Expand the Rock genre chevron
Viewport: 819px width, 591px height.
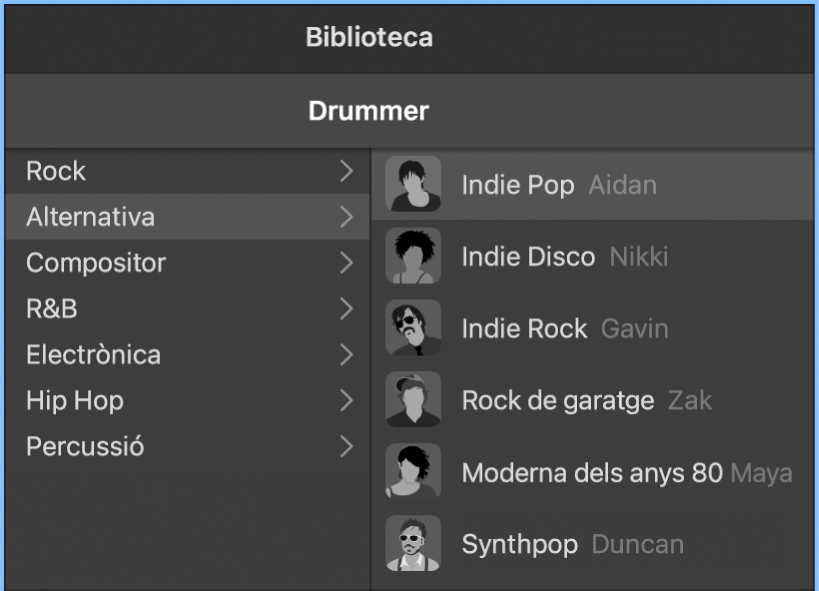pos(349,171)
